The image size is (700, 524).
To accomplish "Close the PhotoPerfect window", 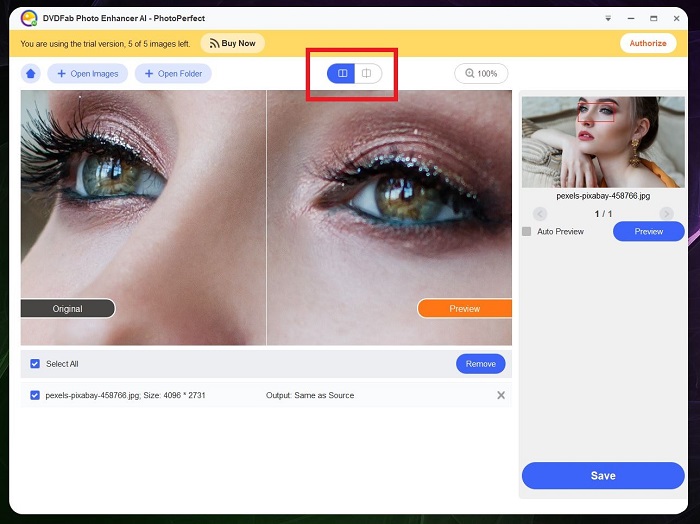I will point(676,18).
